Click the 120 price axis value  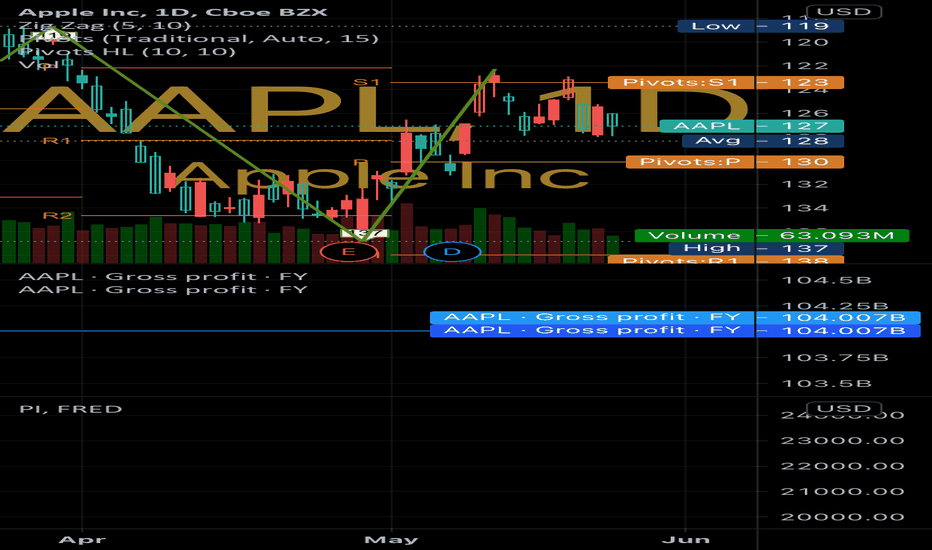coord(805,42)
